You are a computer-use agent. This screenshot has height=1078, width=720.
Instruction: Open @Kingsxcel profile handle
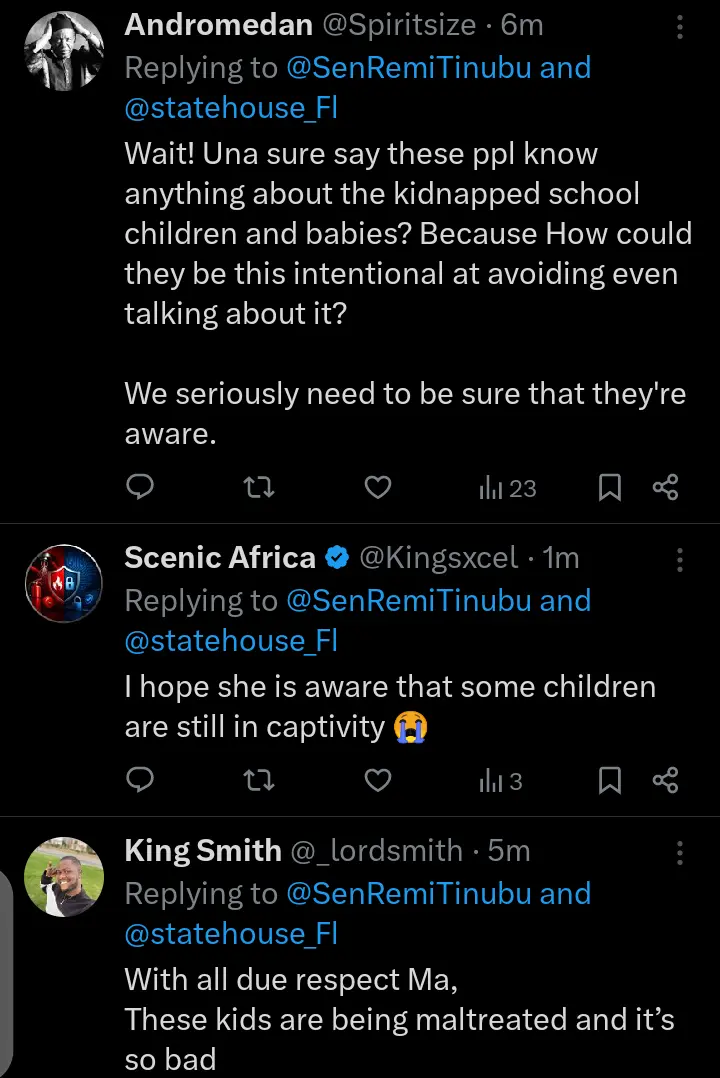pyautogui.click(x=438, y=557)
